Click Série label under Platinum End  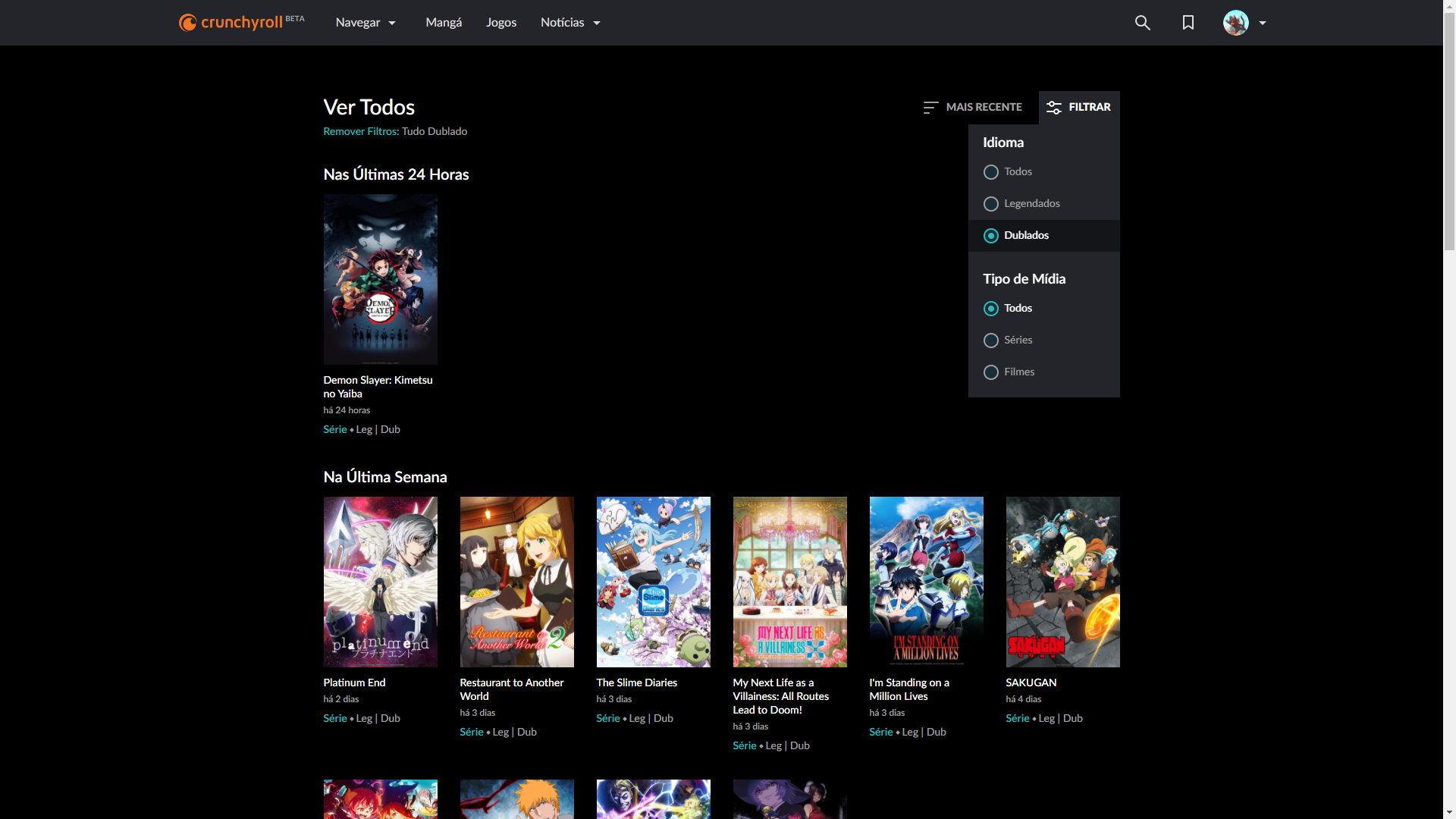(335, 718)
